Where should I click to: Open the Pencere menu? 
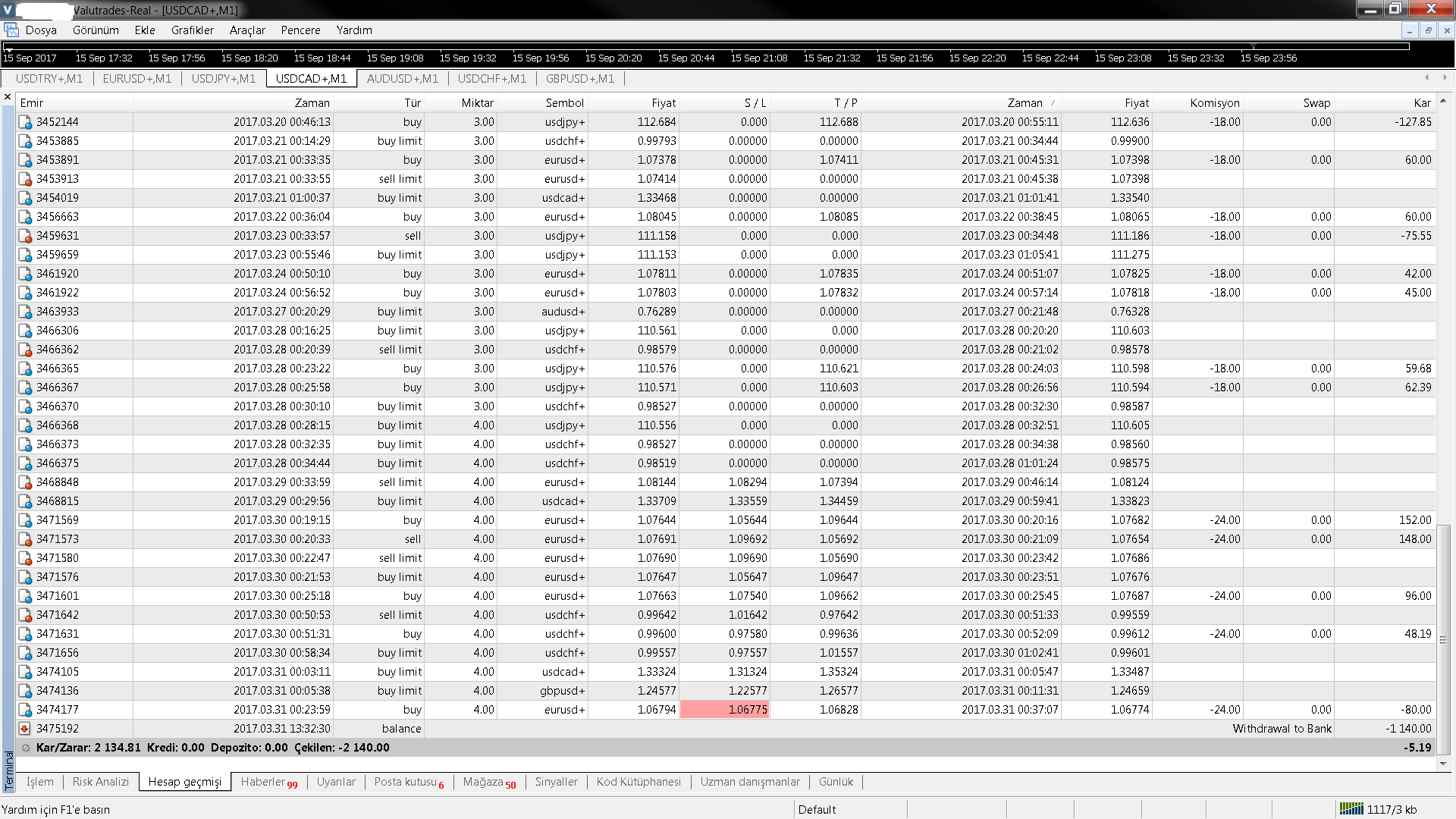pos(300,30)
